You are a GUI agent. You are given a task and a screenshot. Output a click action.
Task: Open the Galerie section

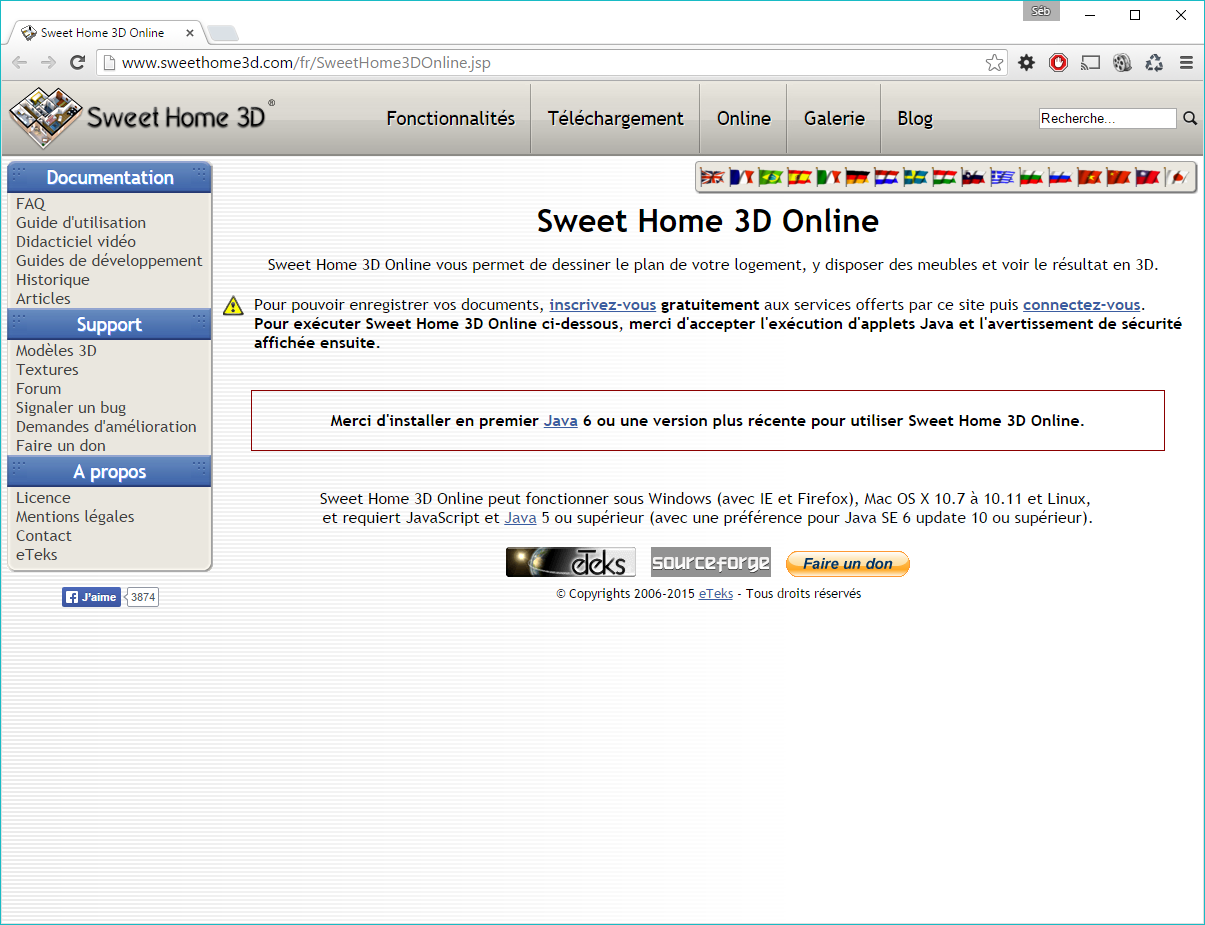[x=834, y=118]
